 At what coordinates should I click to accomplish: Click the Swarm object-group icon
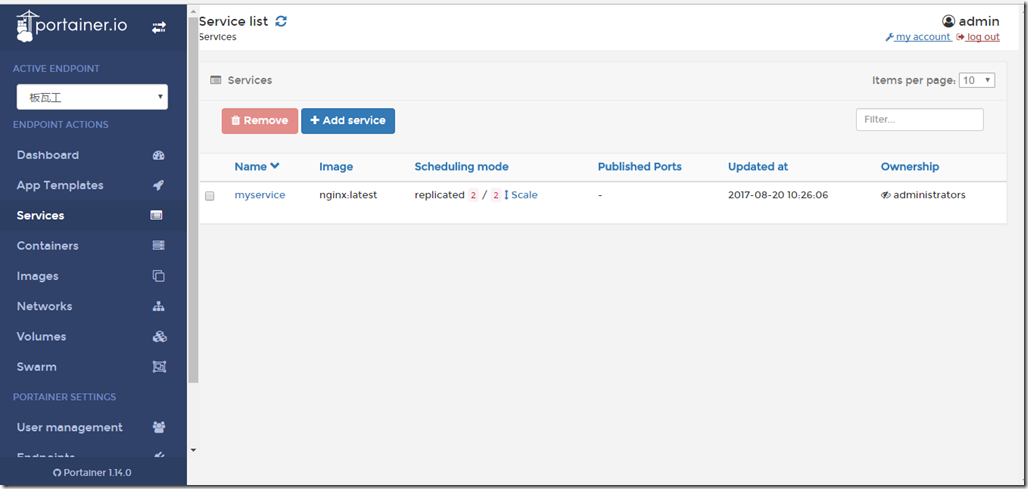(x=159, y=366)
